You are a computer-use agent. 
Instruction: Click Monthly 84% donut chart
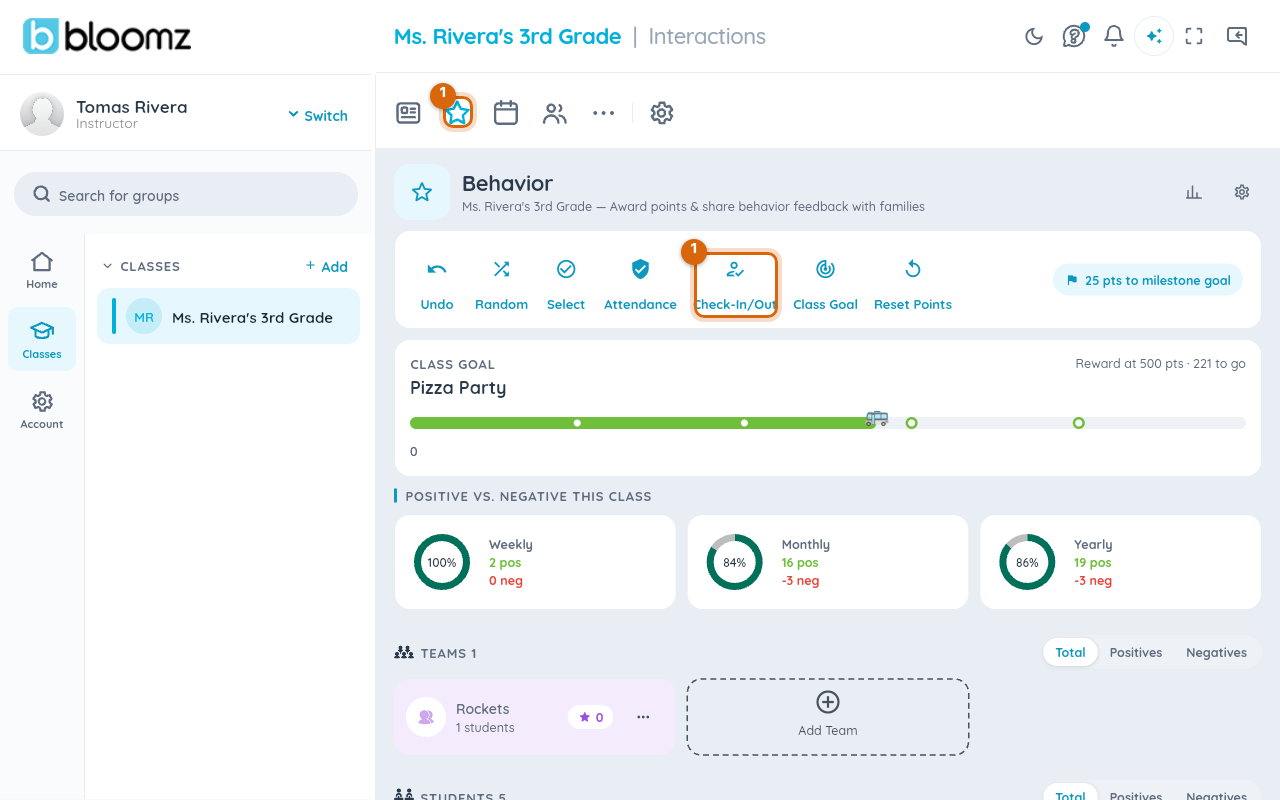click(735, 562)
